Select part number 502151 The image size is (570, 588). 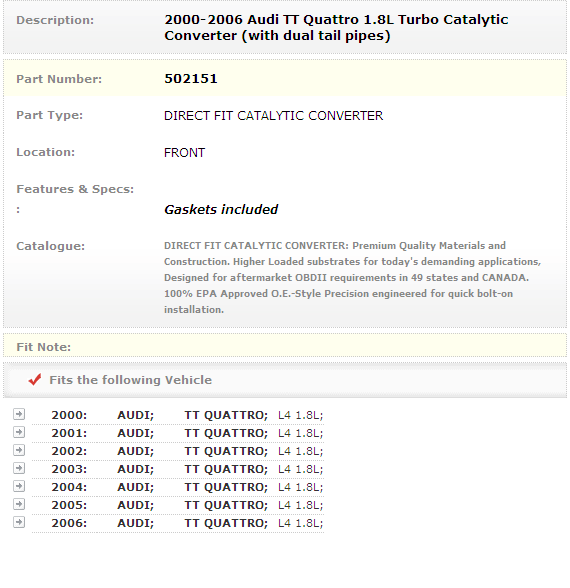point(191,79)
